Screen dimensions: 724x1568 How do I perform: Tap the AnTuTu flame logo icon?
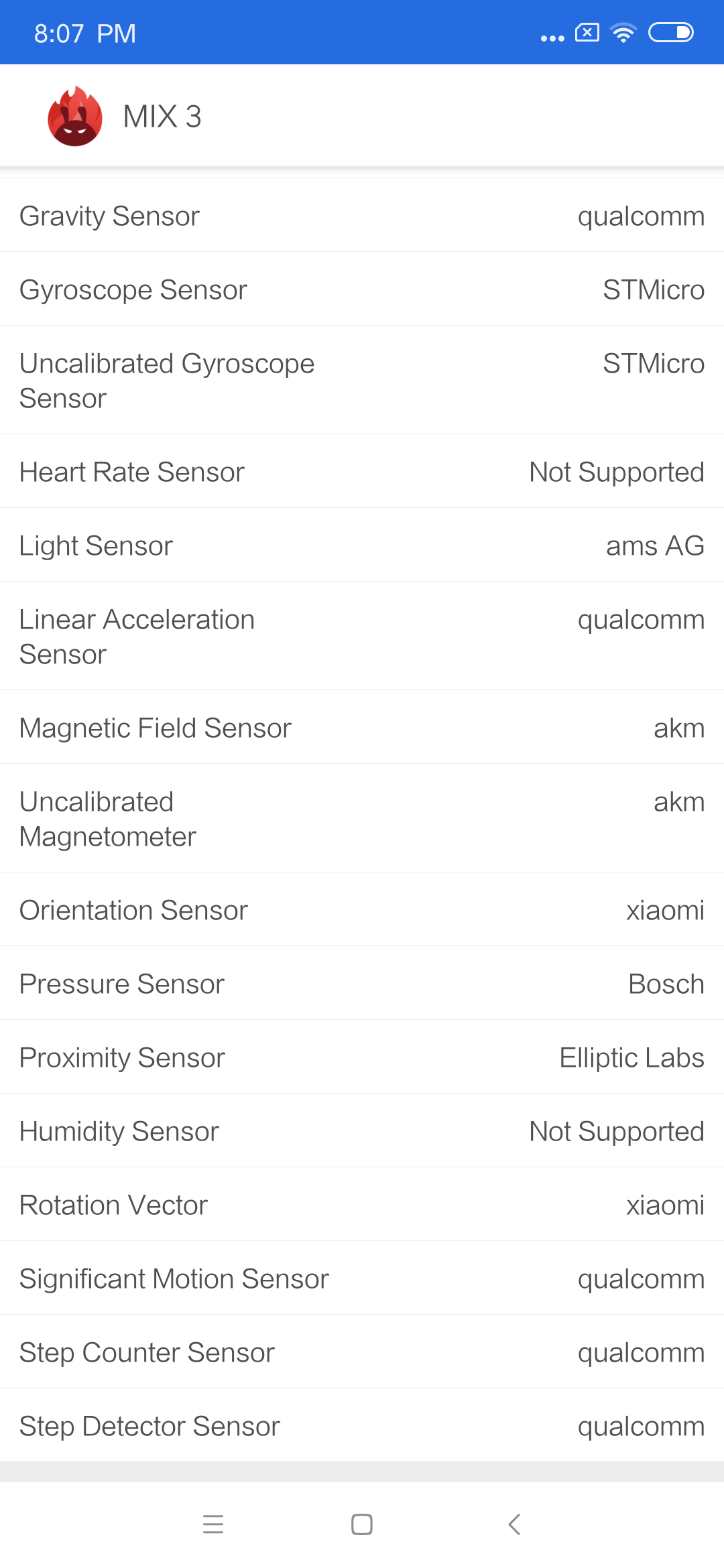[75, 116]
